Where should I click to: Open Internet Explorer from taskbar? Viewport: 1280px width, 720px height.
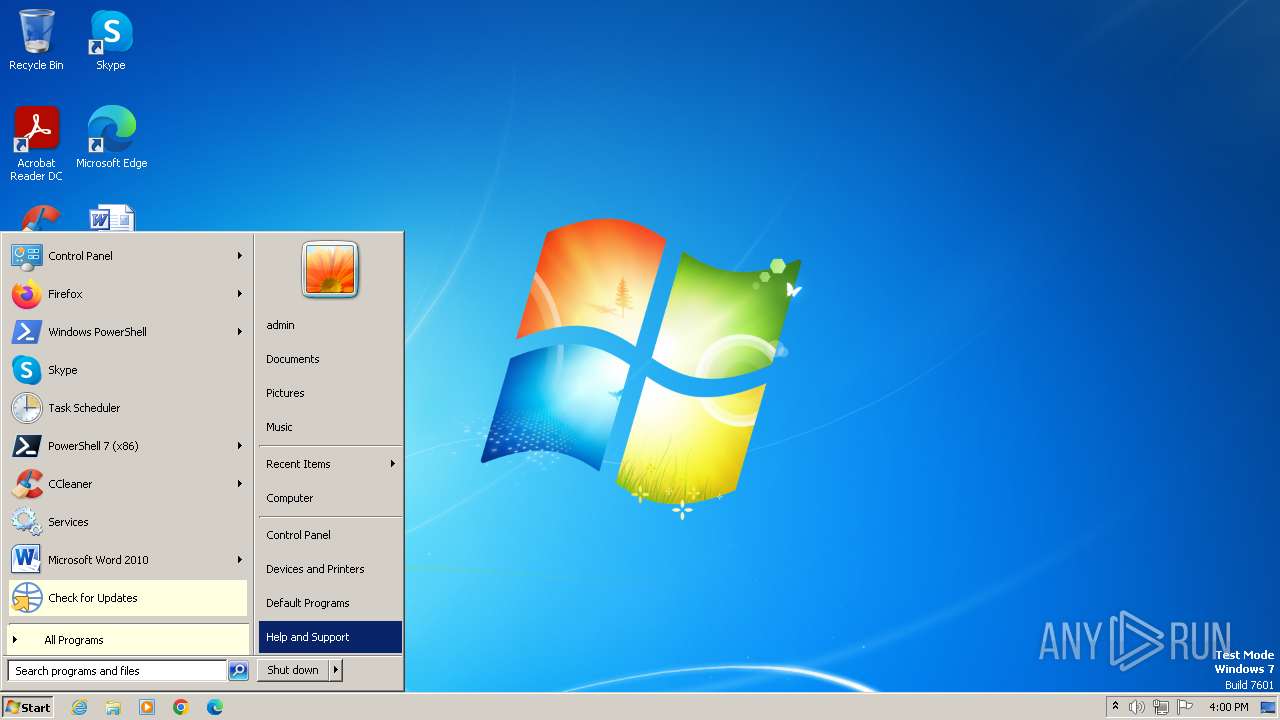tap(80, 707)
